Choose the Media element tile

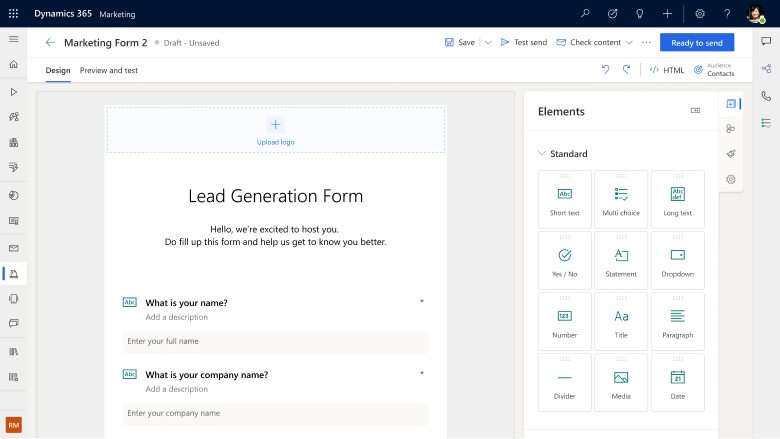[621, 382]
